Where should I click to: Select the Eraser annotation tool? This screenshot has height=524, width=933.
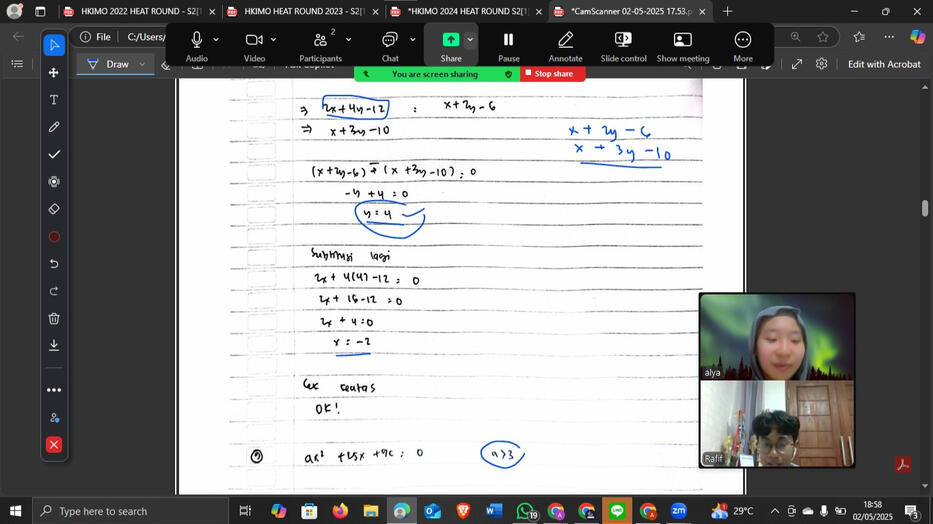[54, 209]
